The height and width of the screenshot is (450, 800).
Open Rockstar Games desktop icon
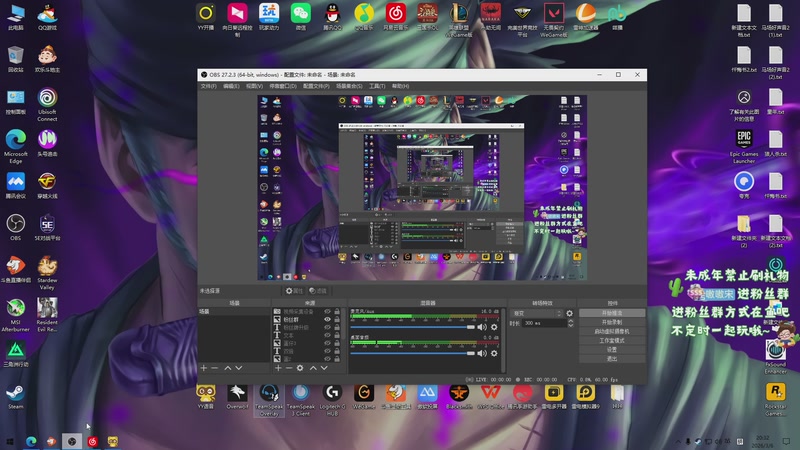click(x=776, y=400)
